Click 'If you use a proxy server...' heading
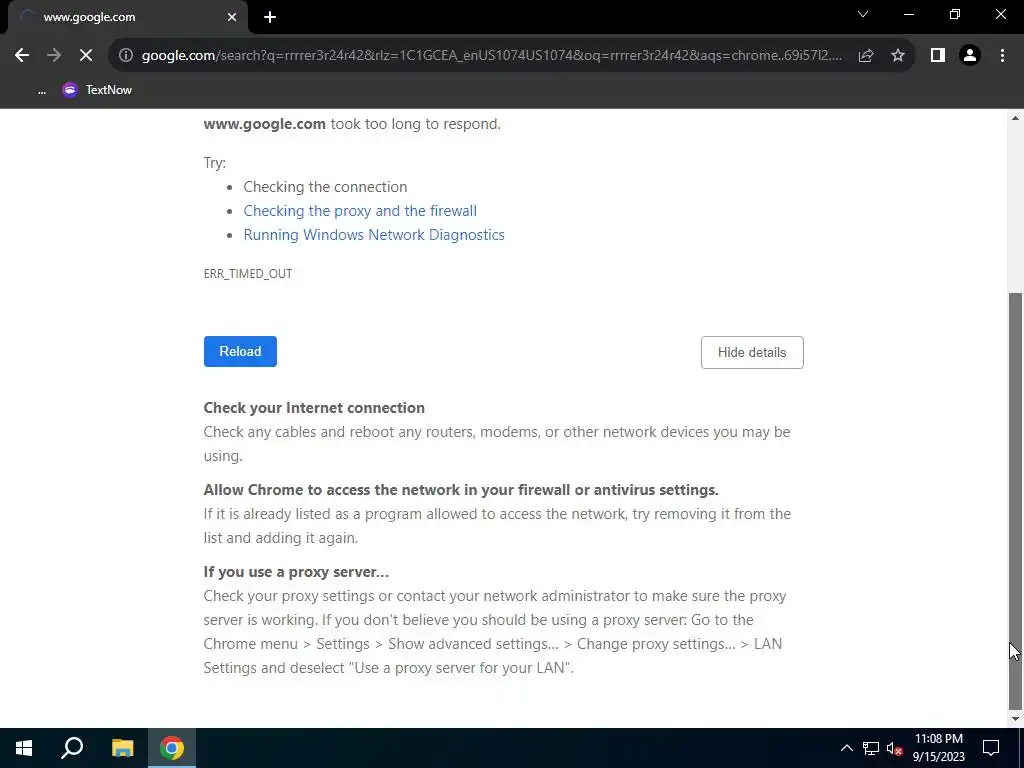The image size is (1024, 768). (296, 572)
